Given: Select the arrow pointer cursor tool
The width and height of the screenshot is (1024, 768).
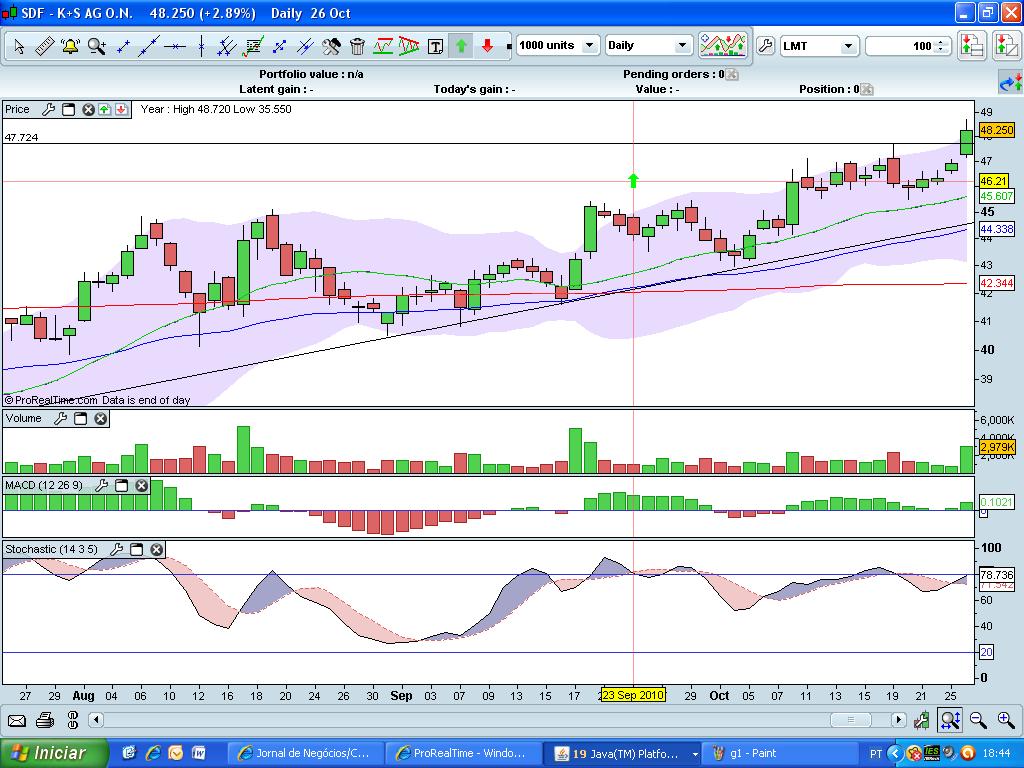Looking at the screenshot, I should coord(19,46).
